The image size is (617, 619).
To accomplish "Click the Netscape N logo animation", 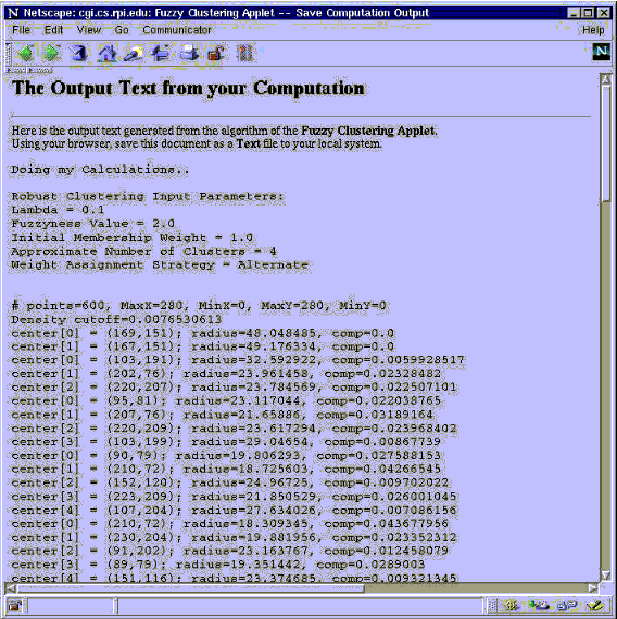I will [601, 52].
